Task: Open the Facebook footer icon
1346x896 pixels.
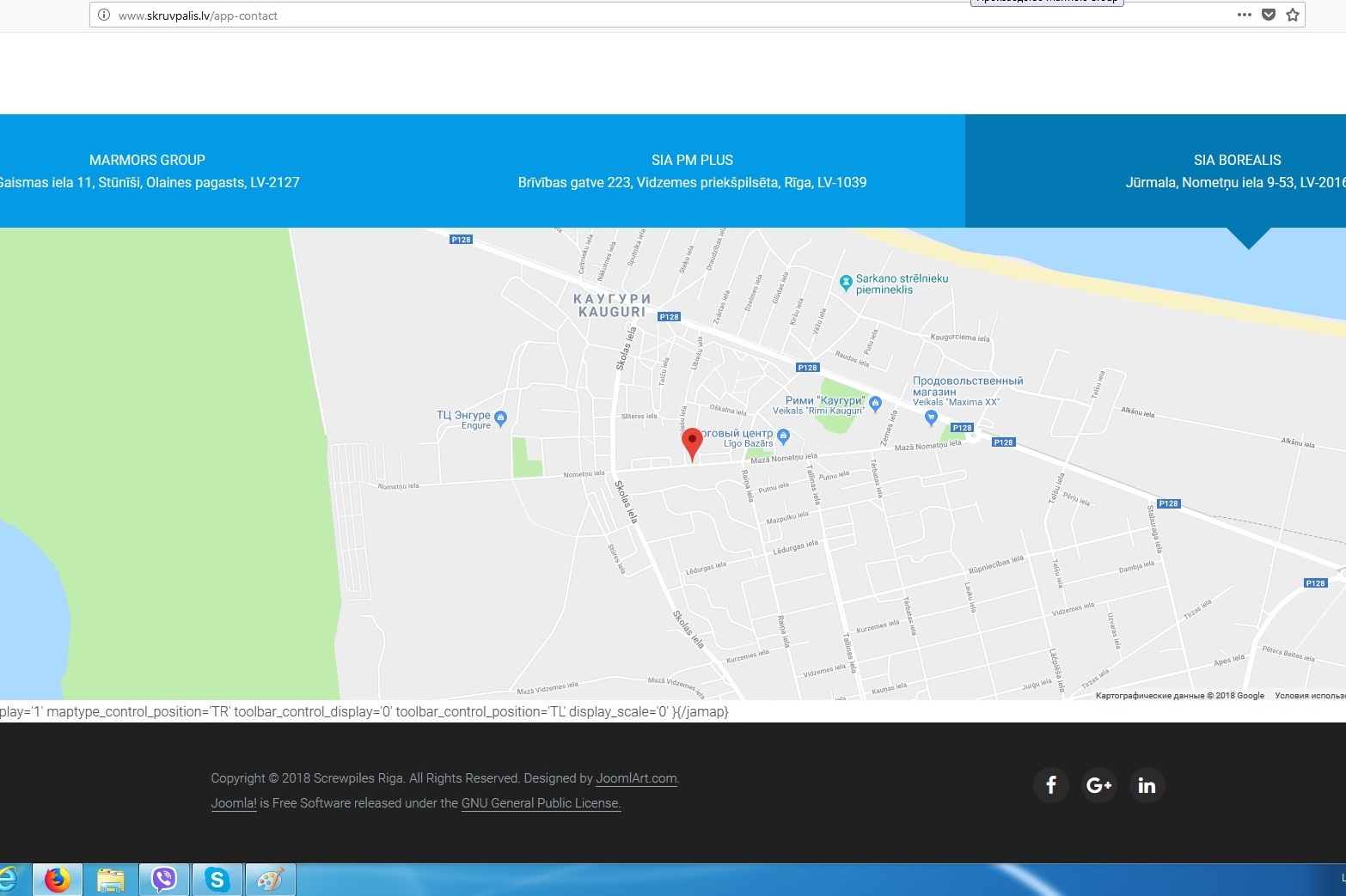Action: coord(1050,785)
